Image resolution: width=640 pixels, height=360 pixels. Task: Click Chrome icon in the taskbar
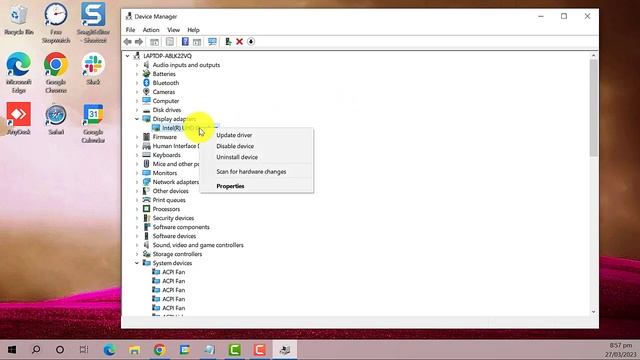[x=160, y=350]
